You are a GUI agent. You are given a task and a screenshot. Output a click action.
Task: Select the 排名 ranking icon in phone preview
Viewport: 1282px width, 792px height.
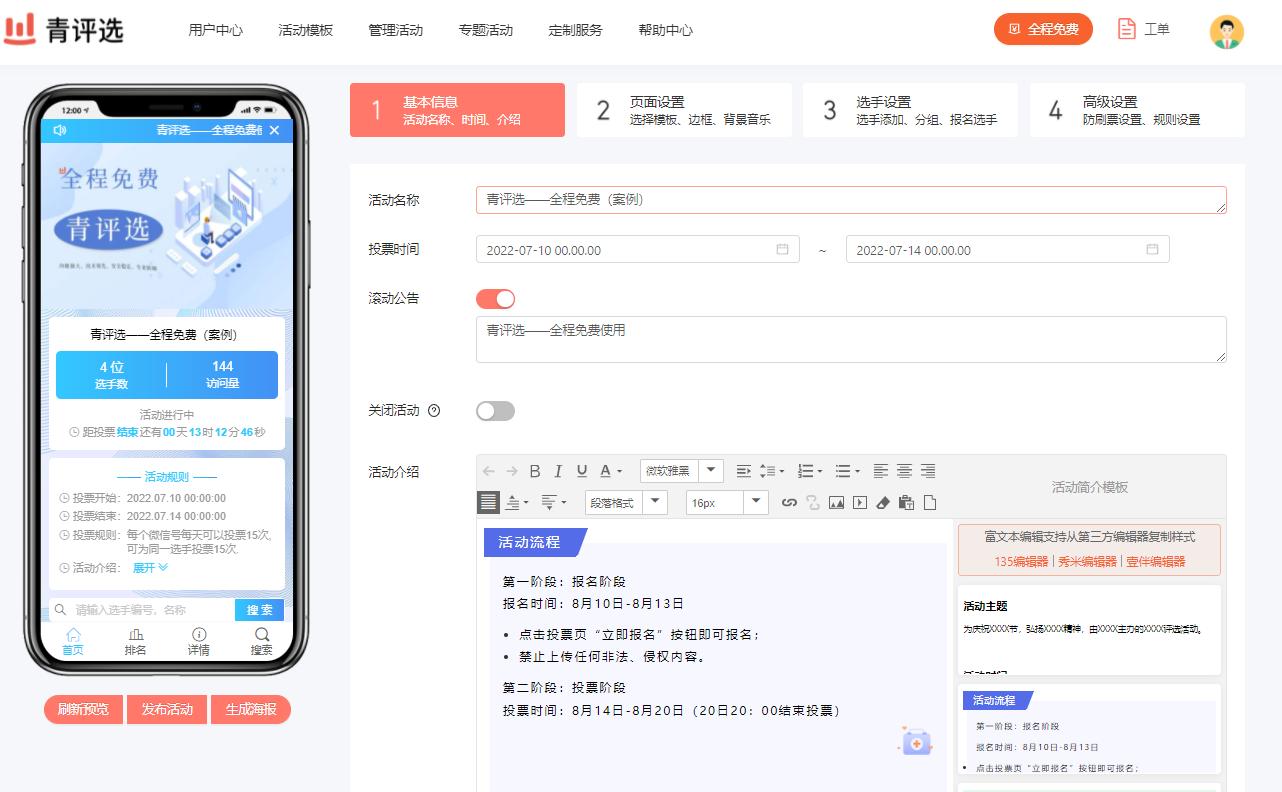tap(135, 641)
